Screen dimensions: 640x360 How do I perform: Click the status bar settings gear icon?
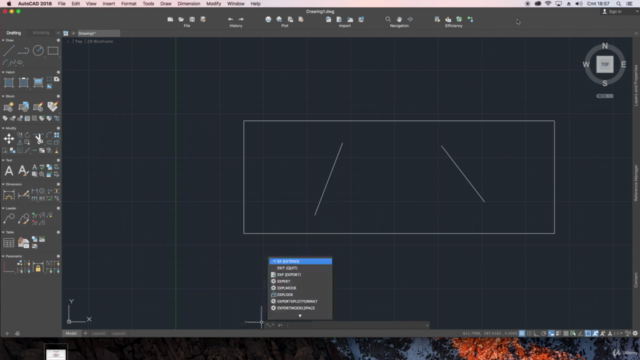click(x=635, y=333)
